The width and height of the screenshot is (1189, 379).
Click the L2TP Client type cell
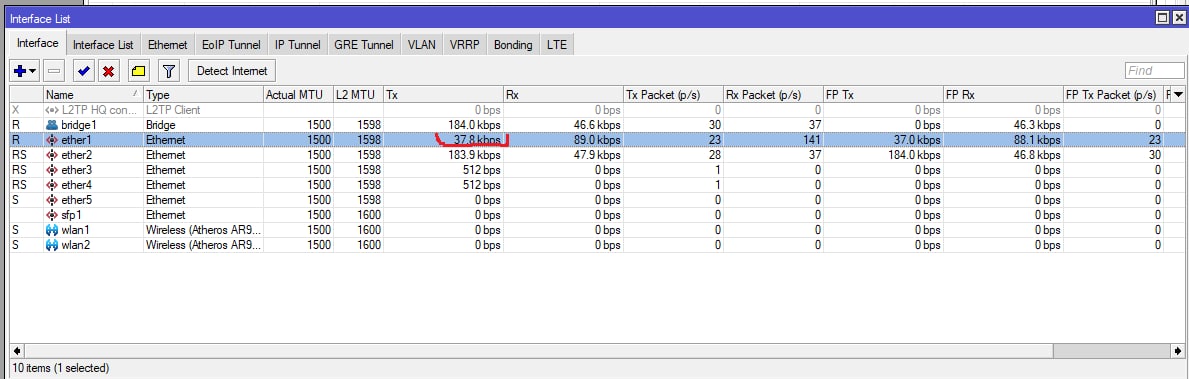pos(173,110)
